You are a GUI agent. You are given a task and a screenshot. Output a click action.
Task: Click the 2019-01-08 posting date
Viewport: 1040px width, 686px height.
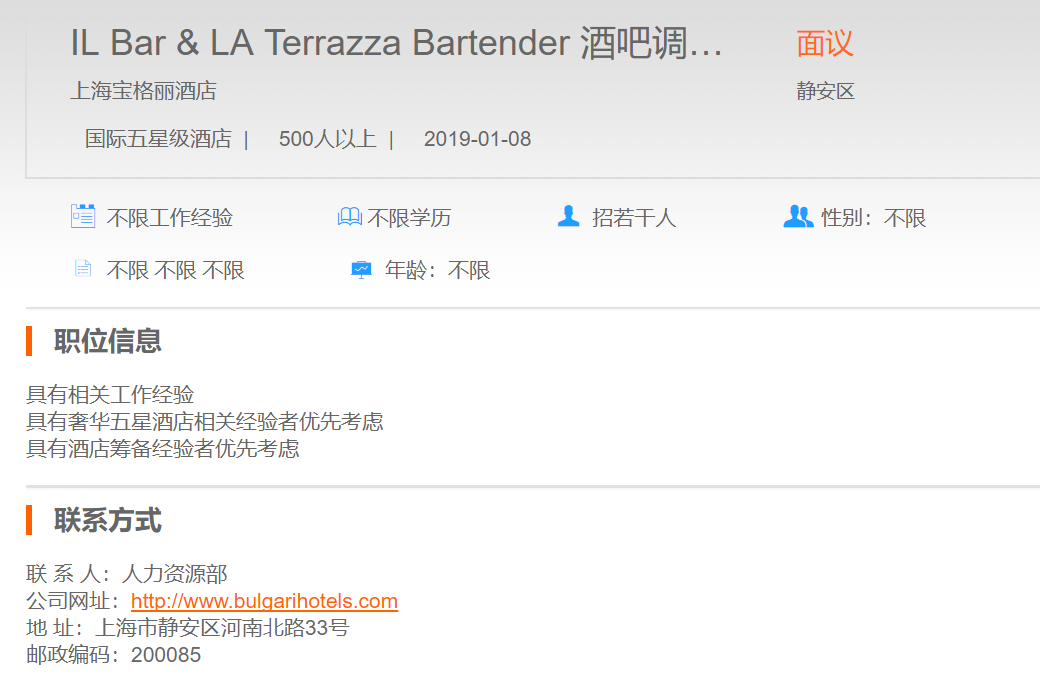click(x=477, y=139)
